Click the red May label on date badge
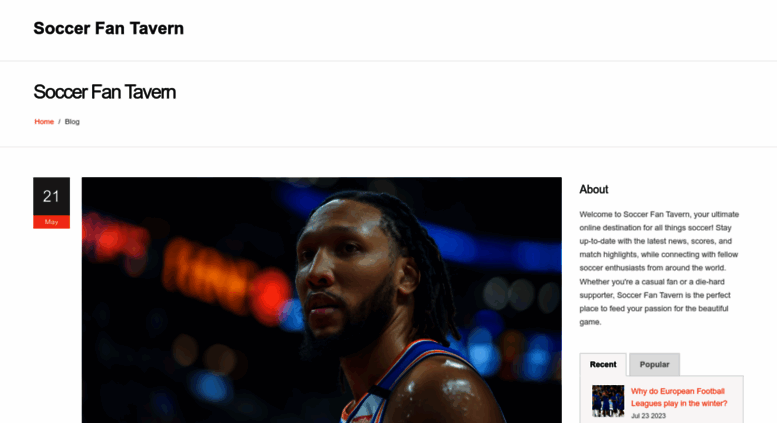Viewport: 777px width, 423px height. [52, 222]
